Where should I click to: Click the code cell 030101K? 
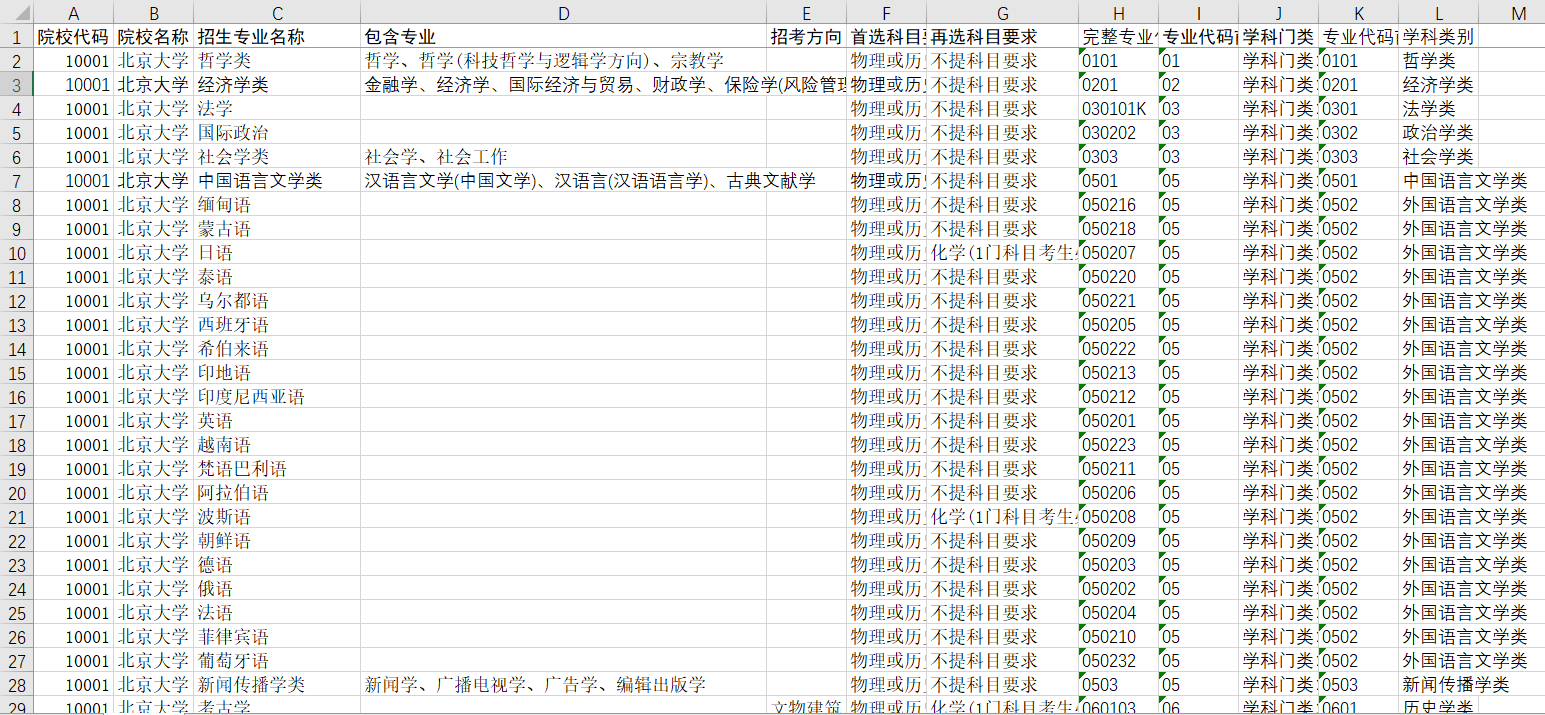(x=1118, y=109)
